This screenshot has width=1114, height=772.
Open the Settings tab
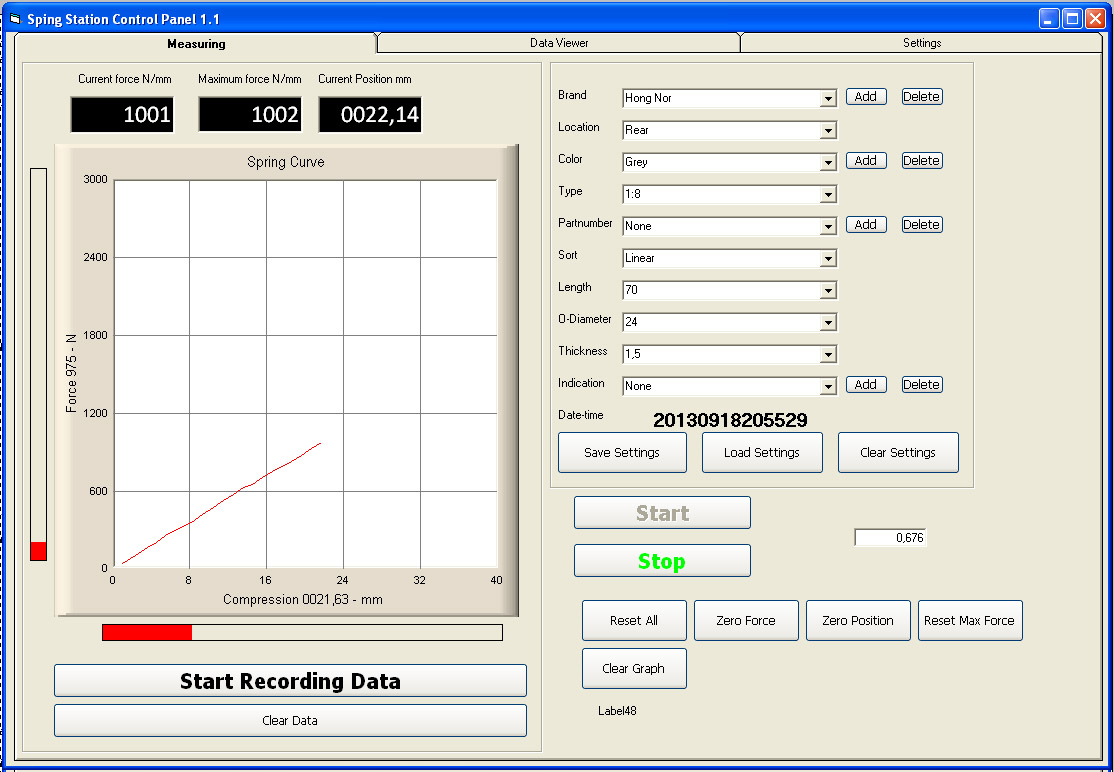tap(921, 43)
